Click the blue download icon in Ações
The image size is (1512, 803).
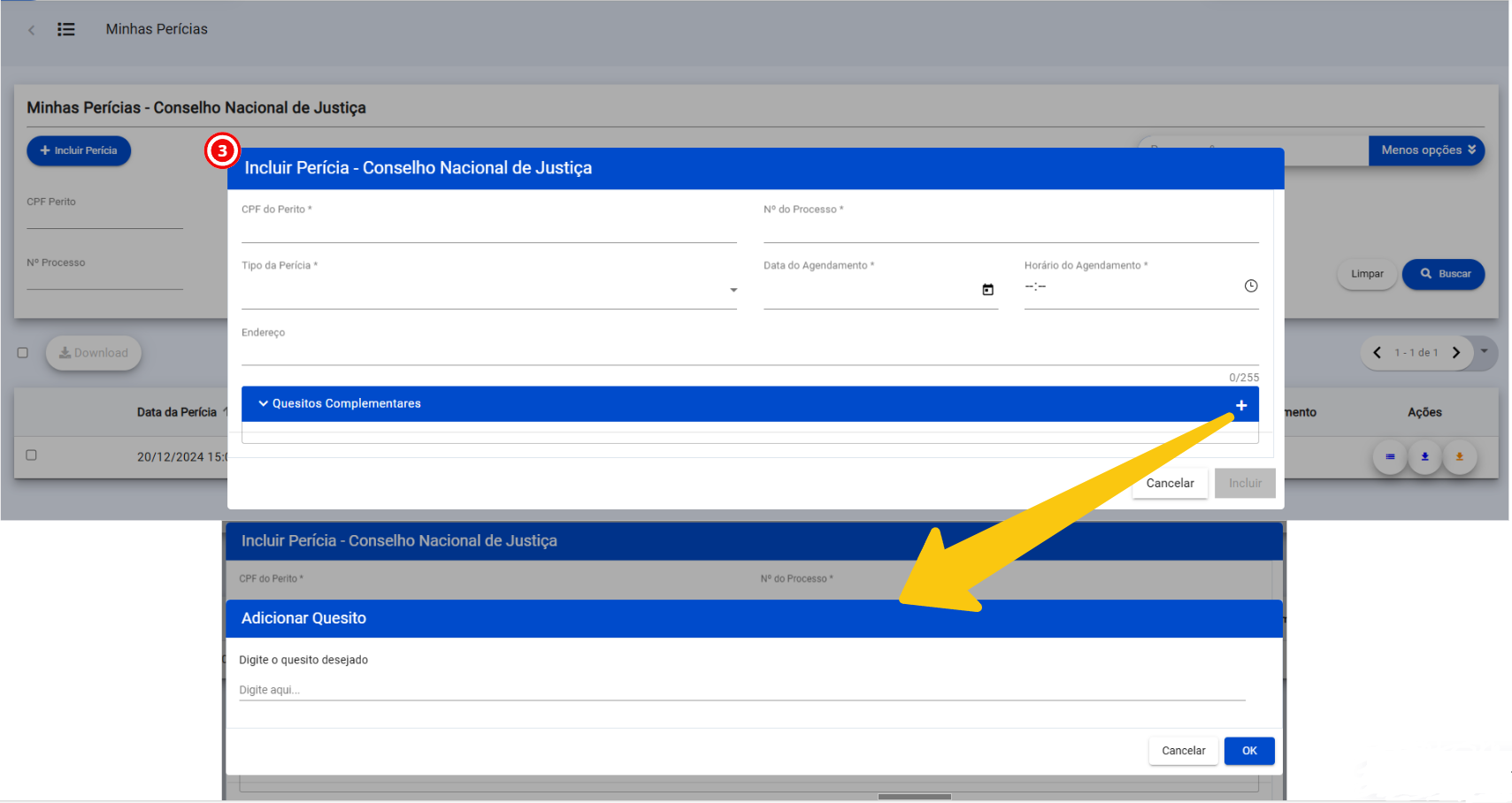1424,457
